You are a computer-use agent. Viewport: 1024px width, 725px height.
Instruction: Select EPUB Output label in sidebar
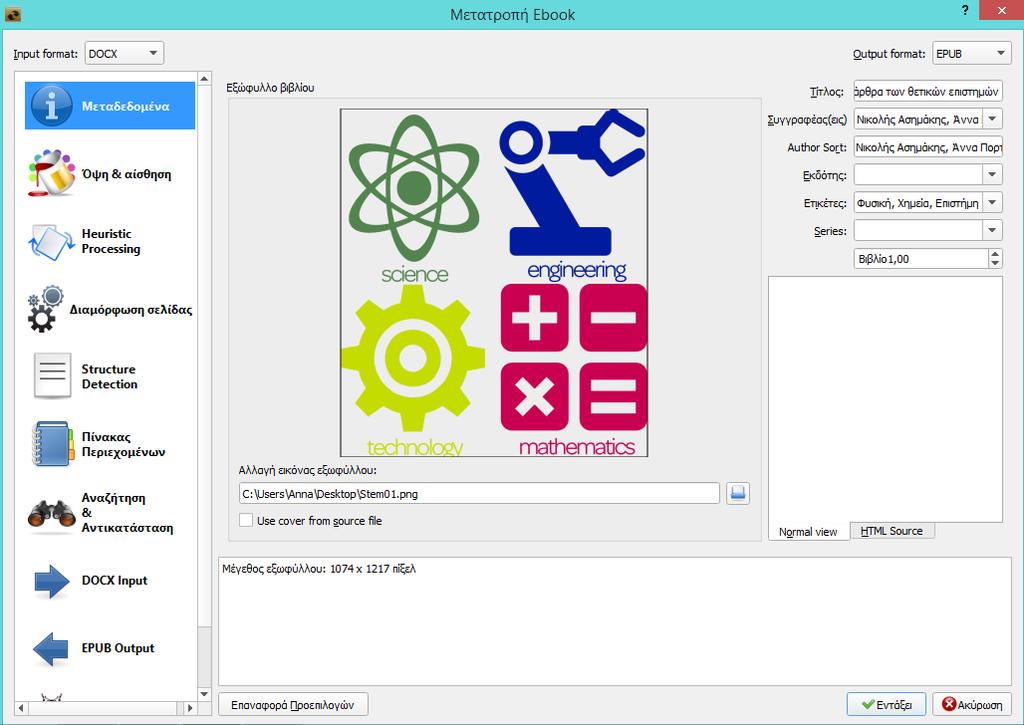[118, 648]
